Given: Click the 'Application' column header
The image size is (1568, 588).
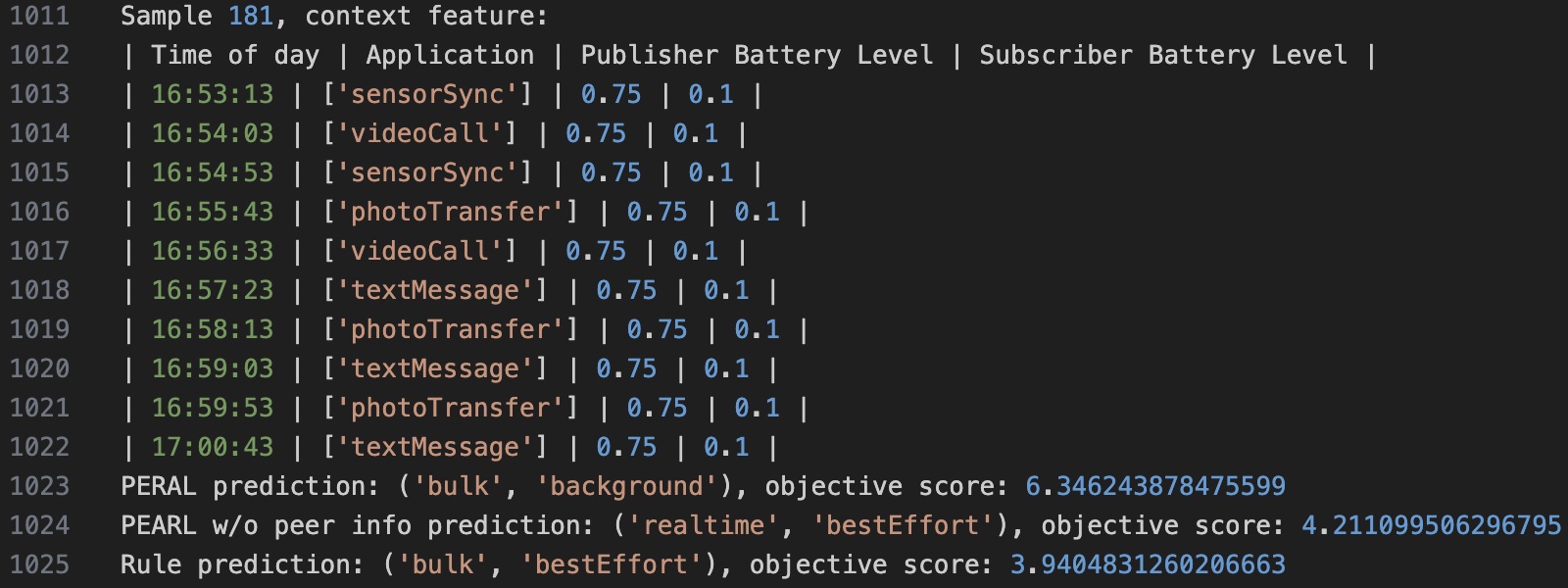Looking at the screenshot, I should pos(450,55).
